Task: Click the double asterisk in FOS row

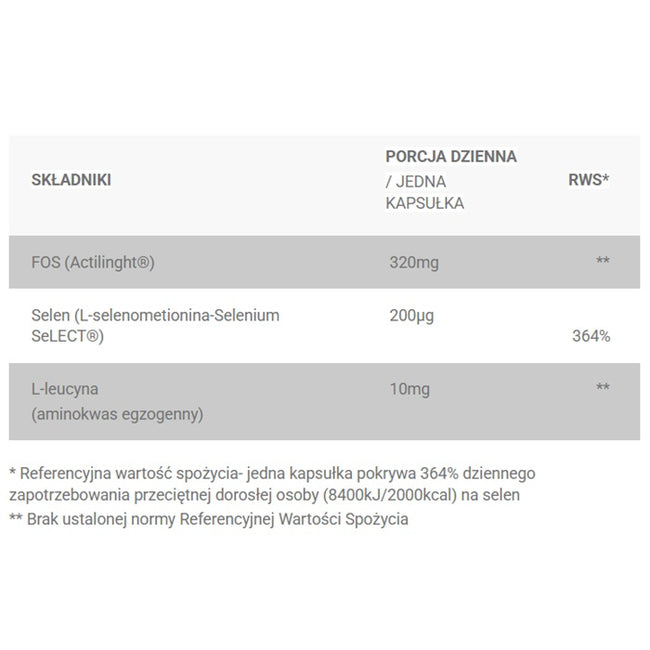Action: click(x=602, y=263)
